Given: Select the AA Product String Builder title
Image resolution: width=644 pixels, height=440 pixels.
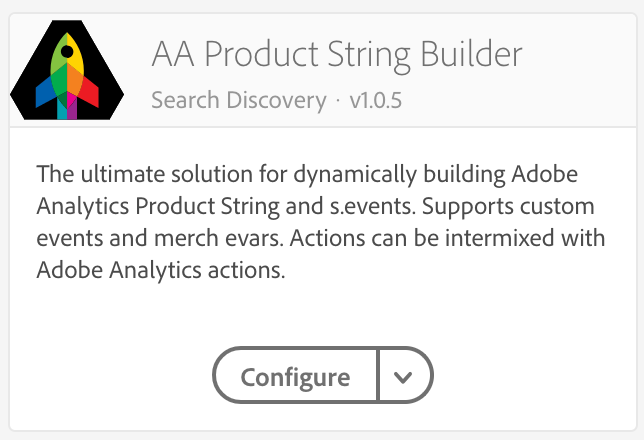Looking at the screenshot, I should 337,55.
